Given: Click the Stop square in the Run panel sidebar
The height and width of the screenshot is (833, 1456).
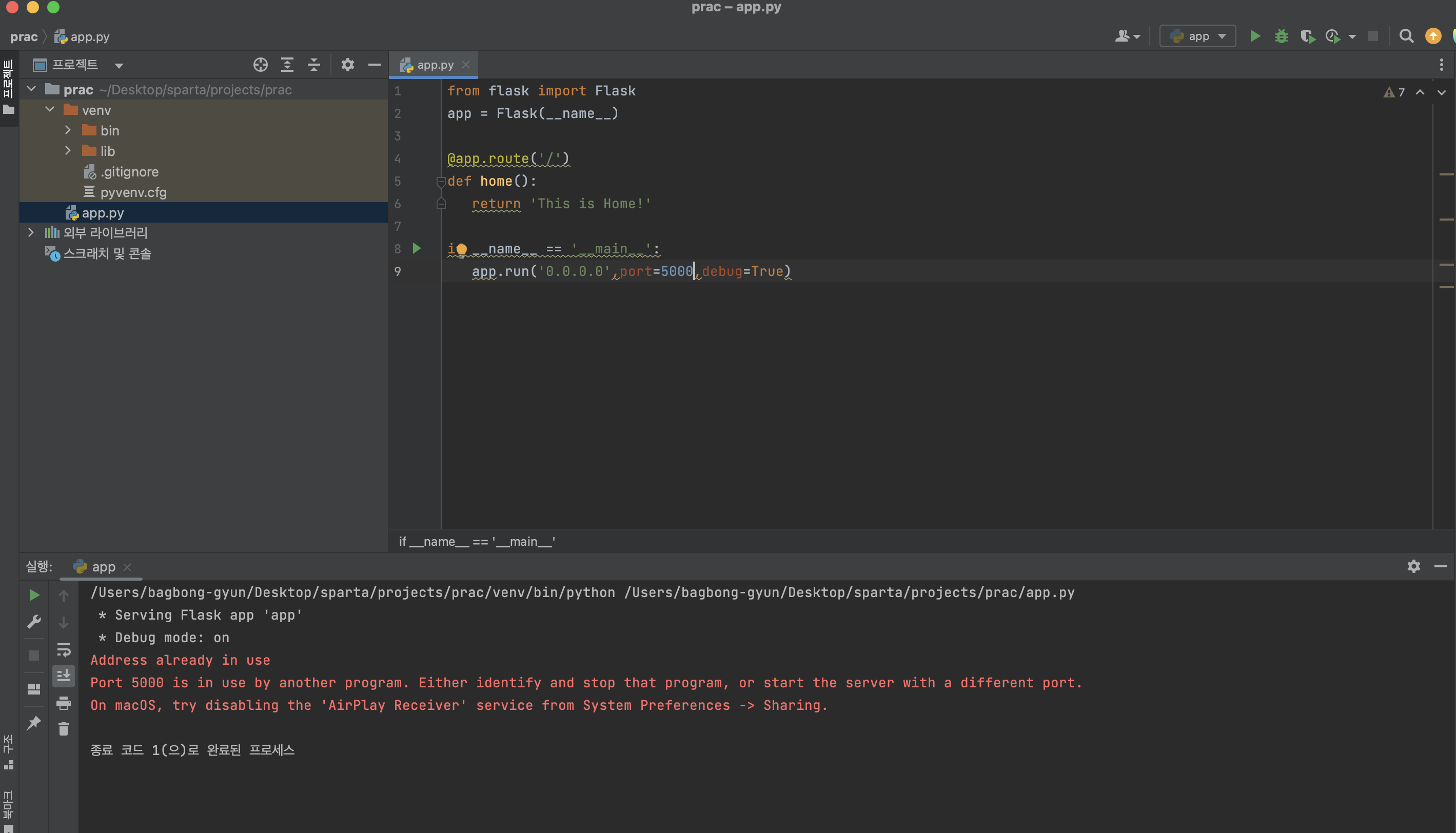Looking at the screenshot, I should [x=34, y=655].
